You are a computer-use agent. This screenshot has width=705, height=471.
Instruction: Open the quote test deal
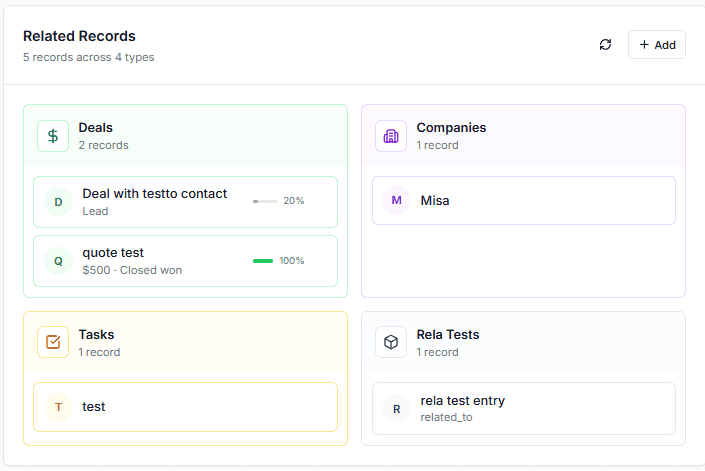tap(113, 253)
